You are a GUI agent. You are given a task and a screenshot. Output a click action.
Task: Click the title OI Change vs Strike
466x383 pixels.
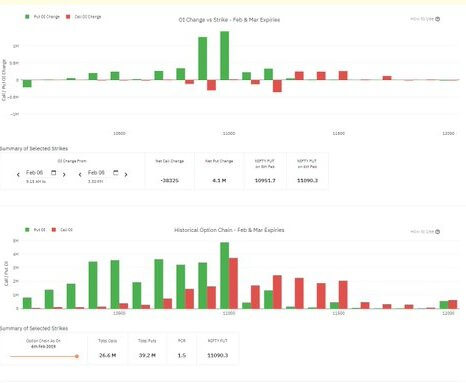[229, 20]
